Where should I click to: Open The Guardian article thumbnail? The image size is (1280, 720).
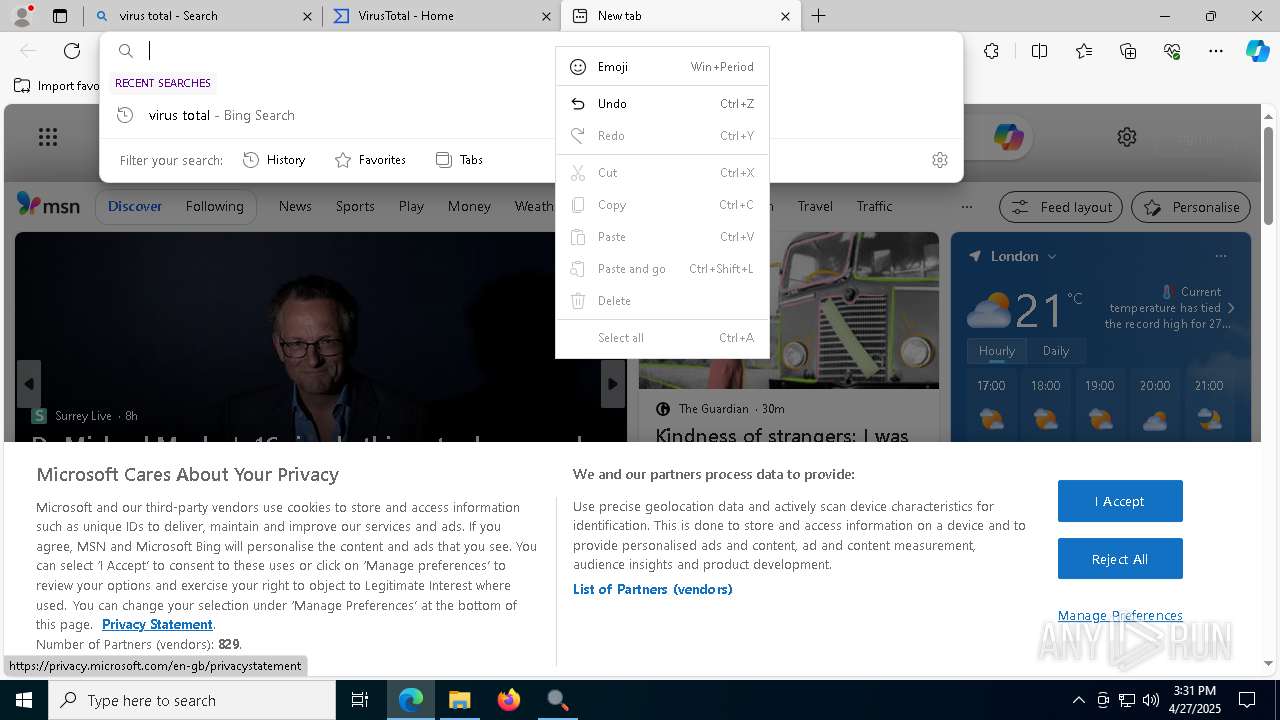[x=789, y=310]
